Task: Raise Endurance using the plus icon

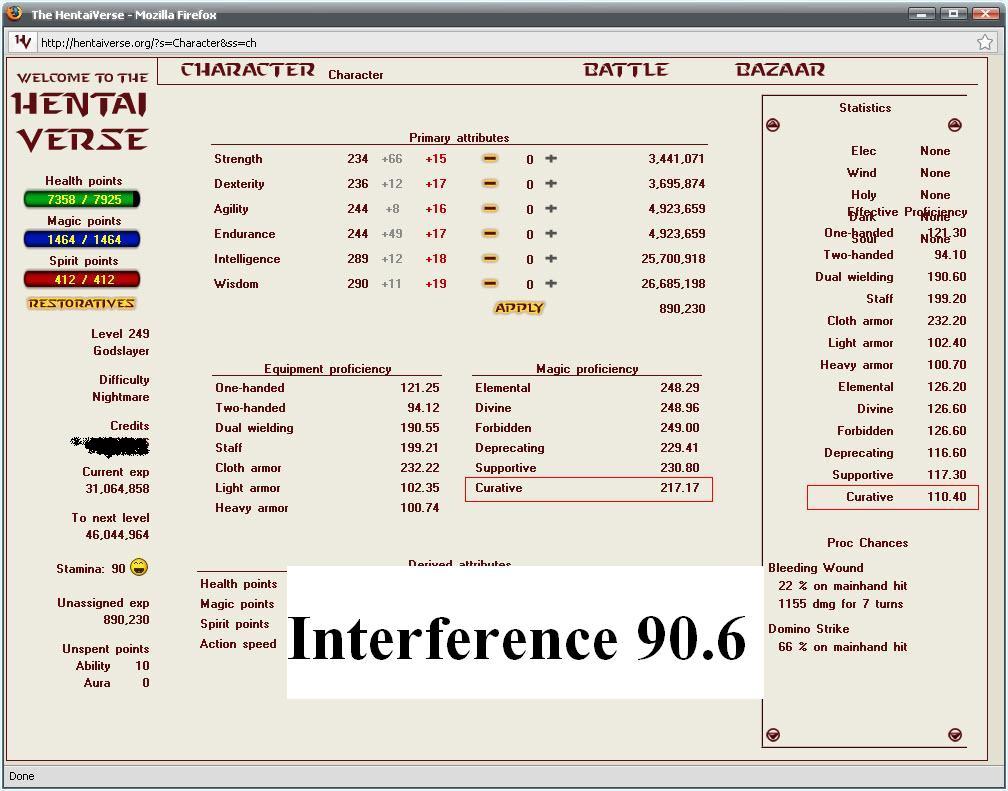Action: point(551,233)
